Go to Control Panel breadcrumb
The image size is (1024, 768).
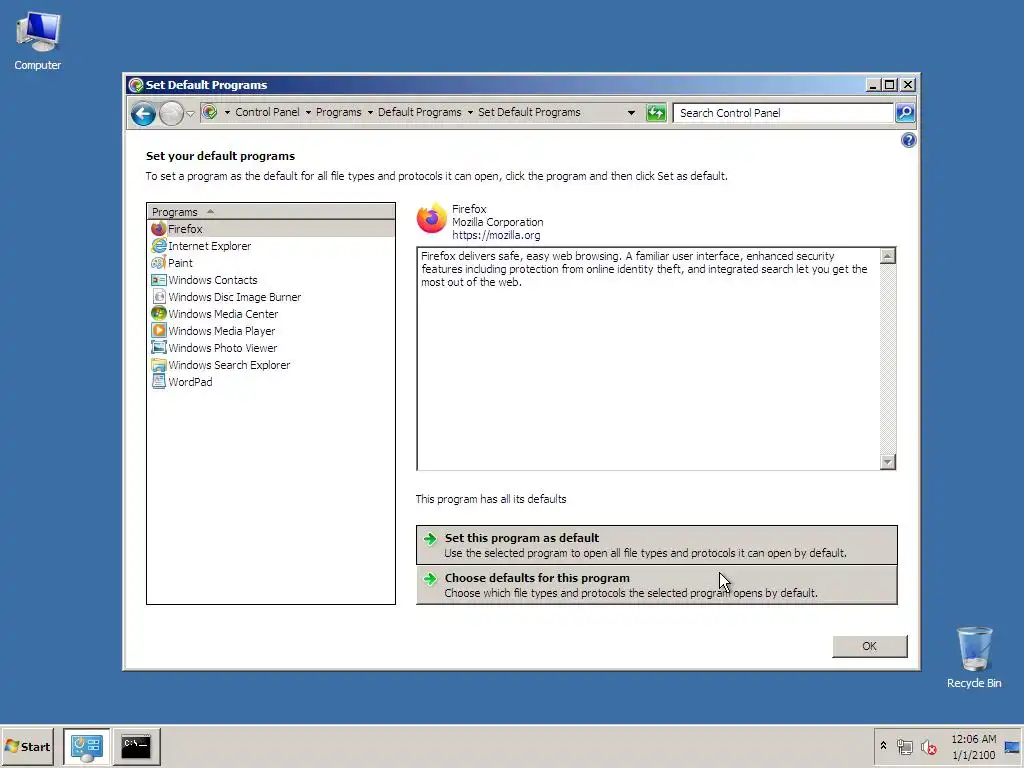point(267,112)
